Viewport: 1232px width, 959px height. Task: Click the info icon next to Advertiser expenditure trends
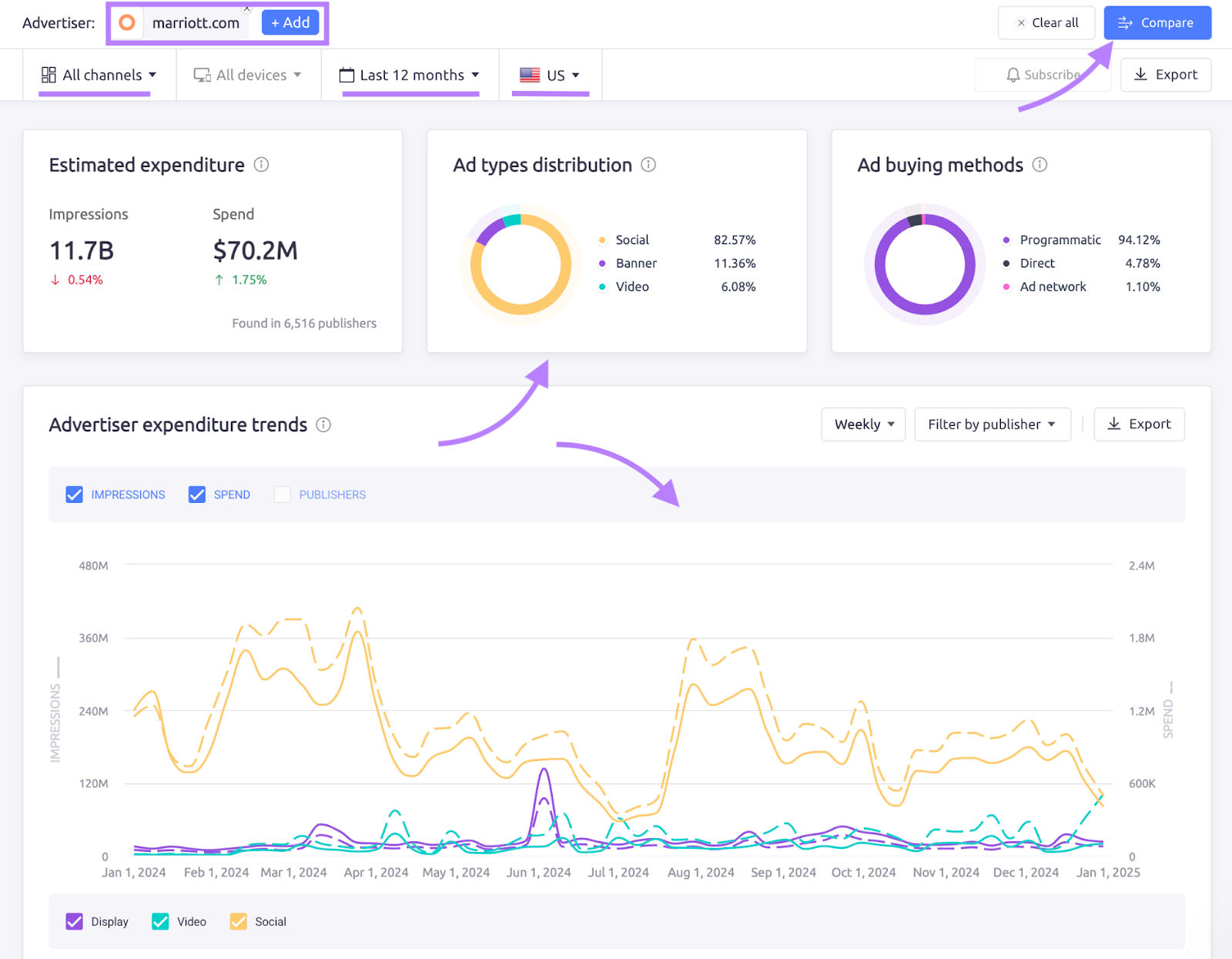(323, 424)
